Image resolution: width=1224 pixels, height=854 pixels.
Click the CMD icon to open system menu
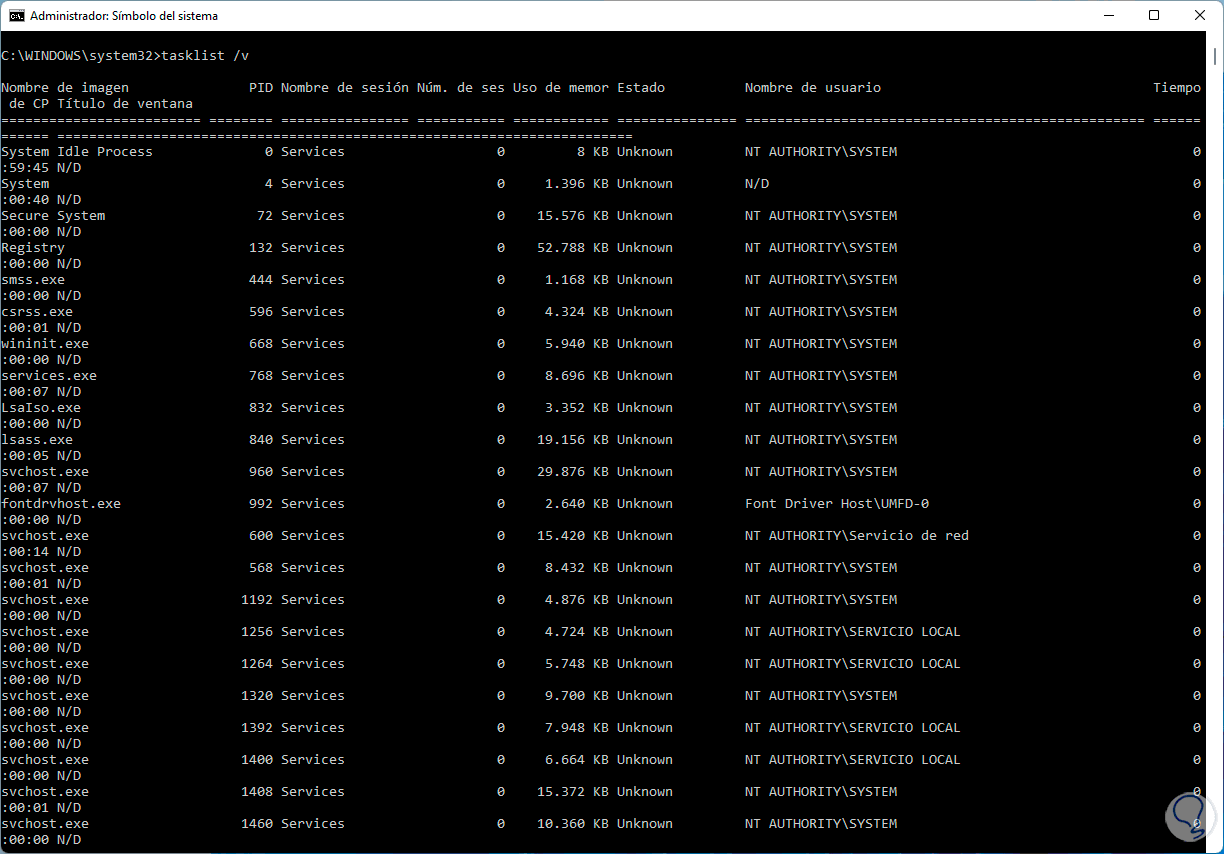pos(14,15)
